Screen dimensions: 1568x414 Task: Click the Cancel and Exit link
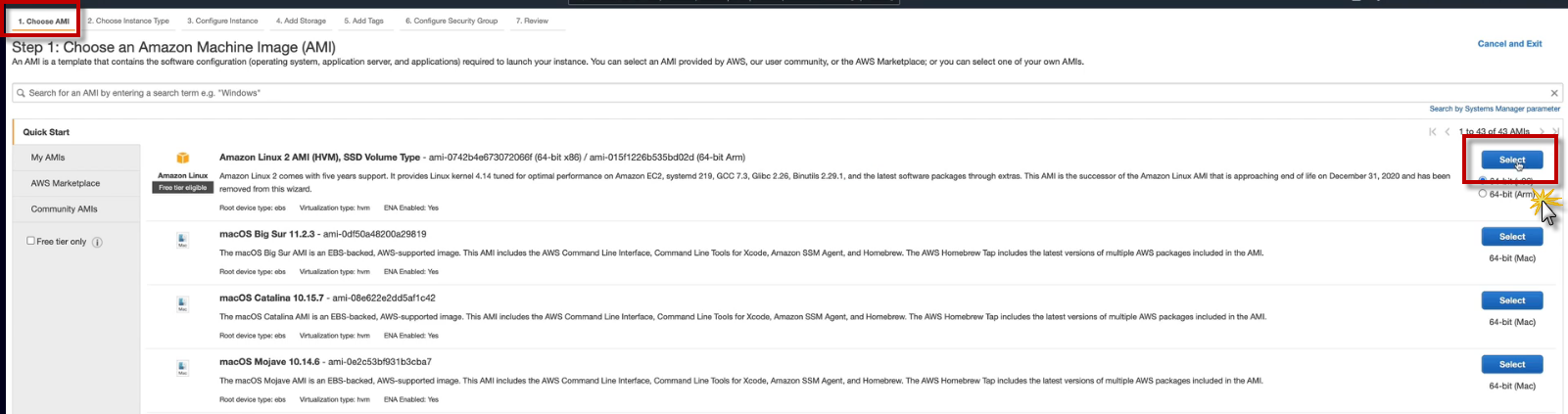point(1509,44)
